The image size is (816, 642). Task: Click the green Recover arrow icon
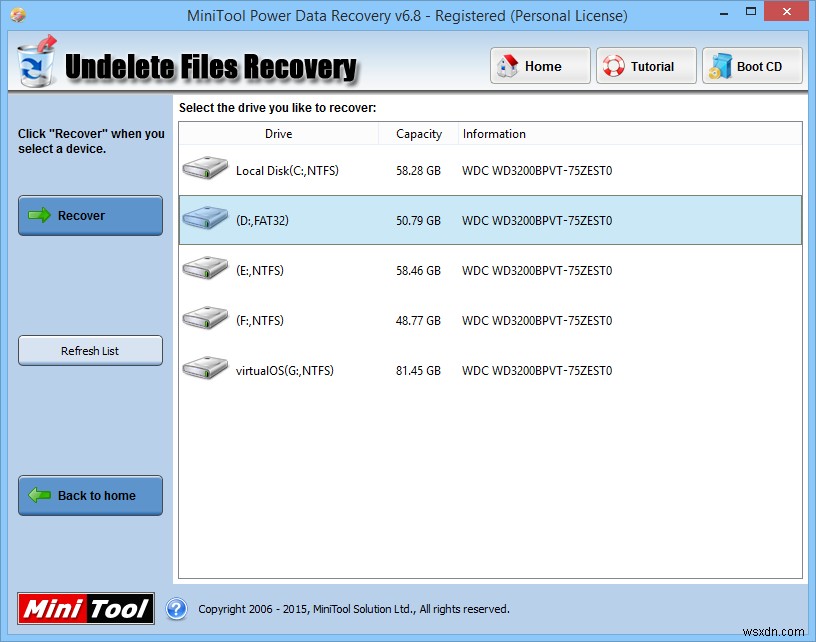[x=39, y=216]
